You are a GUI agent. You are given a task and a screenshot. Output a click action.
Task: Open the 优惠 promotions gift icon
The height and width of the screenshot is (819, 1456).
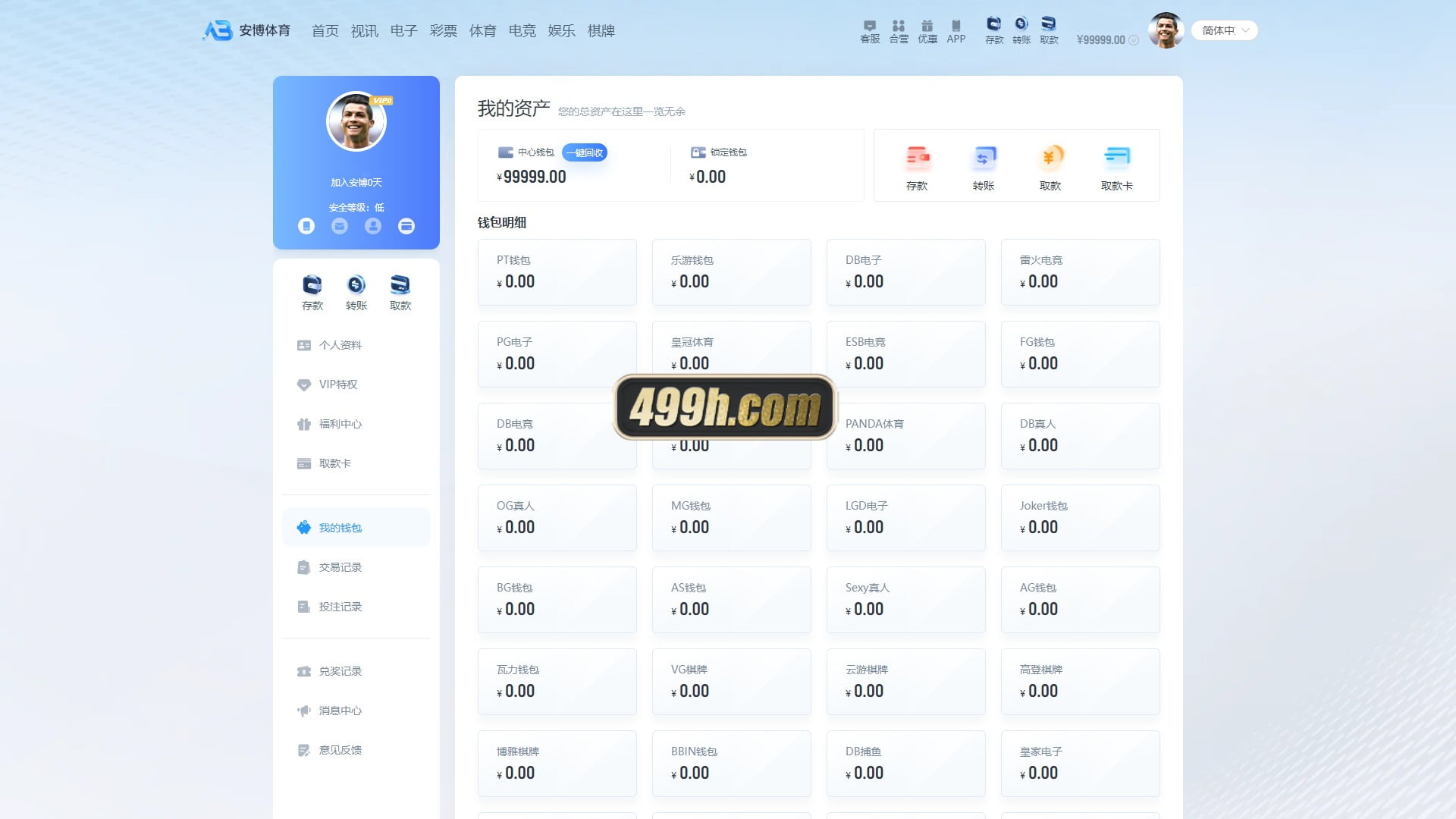point(927,31)
